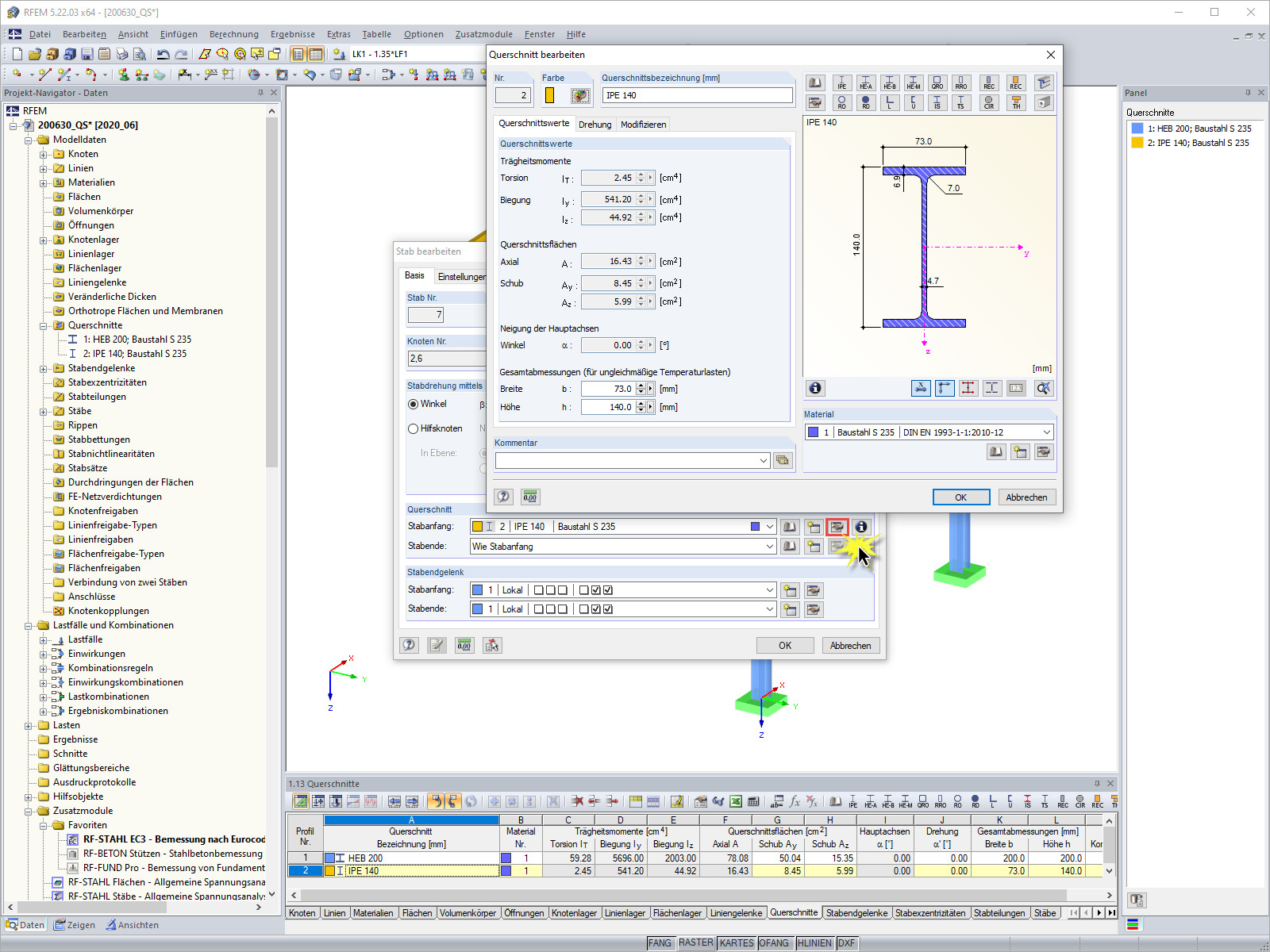Toggle RASTER in the status bar
The width and height of the screenshot is (1270, 952).
[696, 943]
